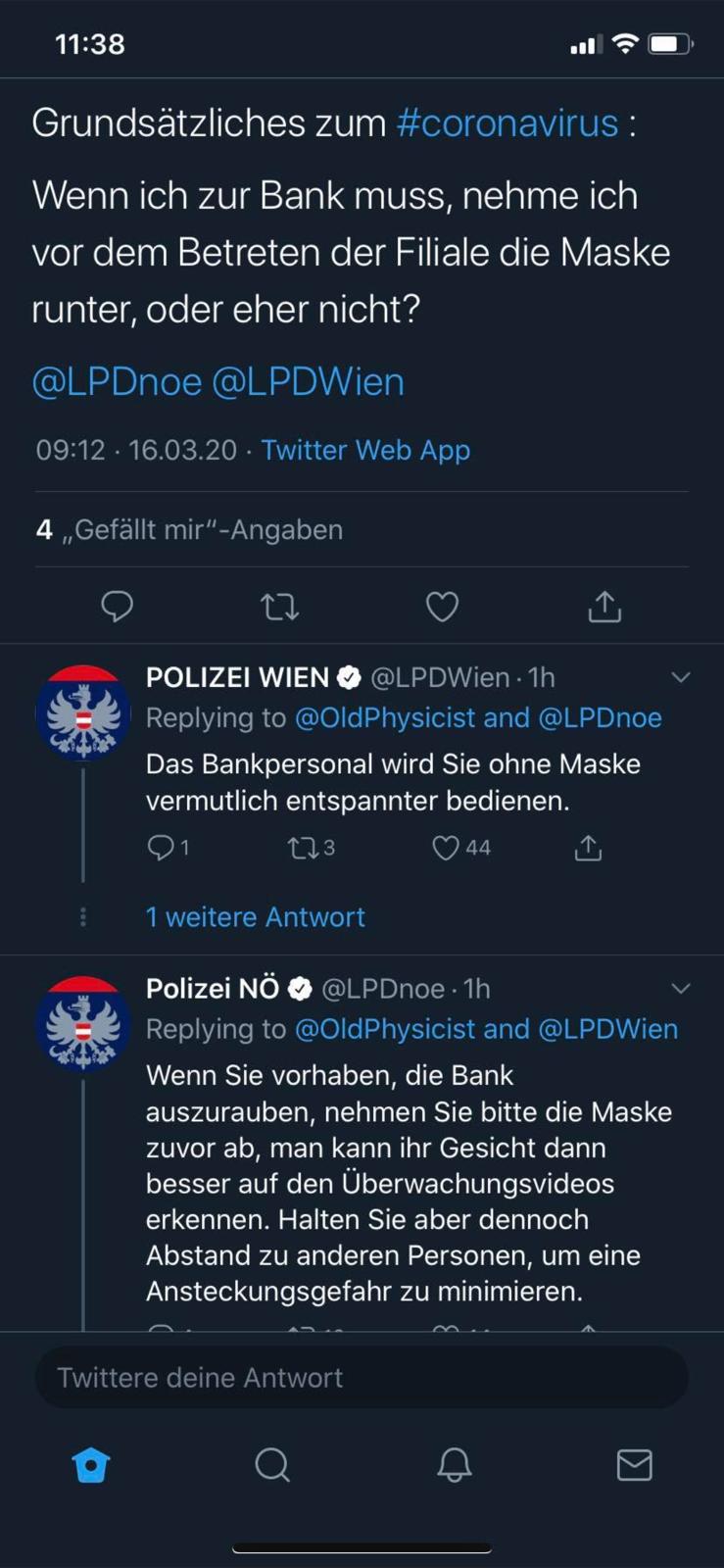Viewport: 724px width, 1568px height.
Task: Reply to the POLIZEI WIEN tweet
Action: pyautogui.click(x=160, y=848)
